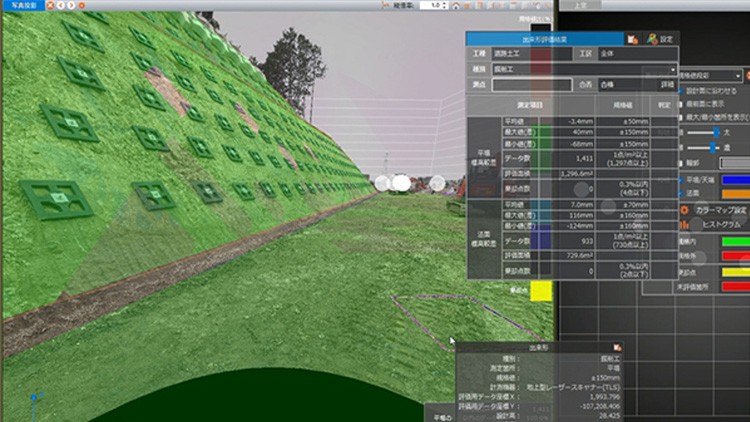Click the green 規格内 color swatch
The width and height of the screenshot is (750, 422).
(x=736, y=242)
